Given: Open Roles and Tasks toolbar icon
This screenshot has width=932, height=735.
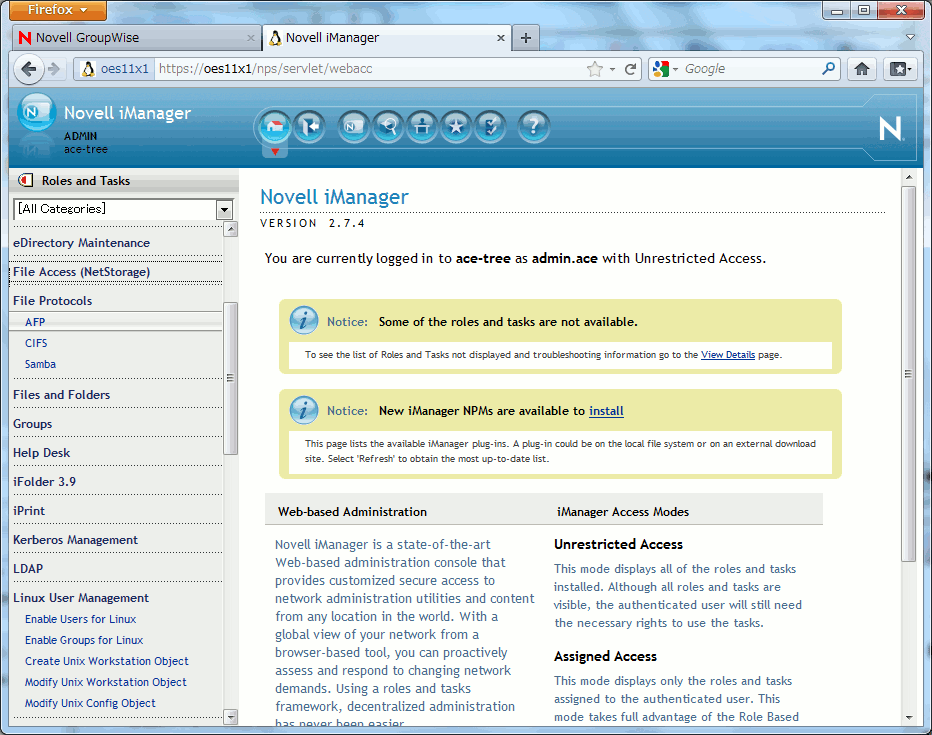Looking at the screenshot, I should click(x=354, y=127).
